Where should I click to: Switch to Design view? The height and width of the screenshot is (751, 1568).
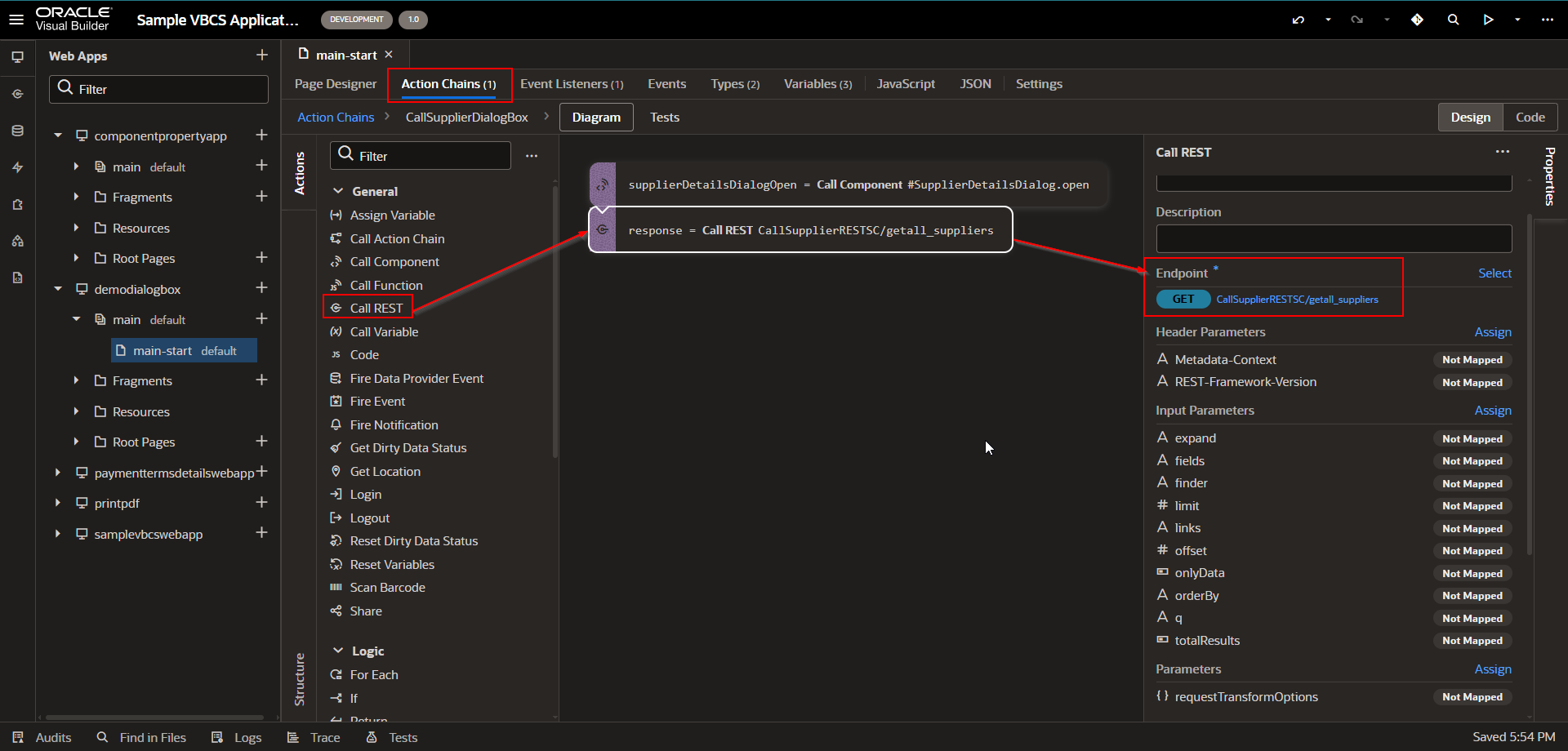[1470, 118]
